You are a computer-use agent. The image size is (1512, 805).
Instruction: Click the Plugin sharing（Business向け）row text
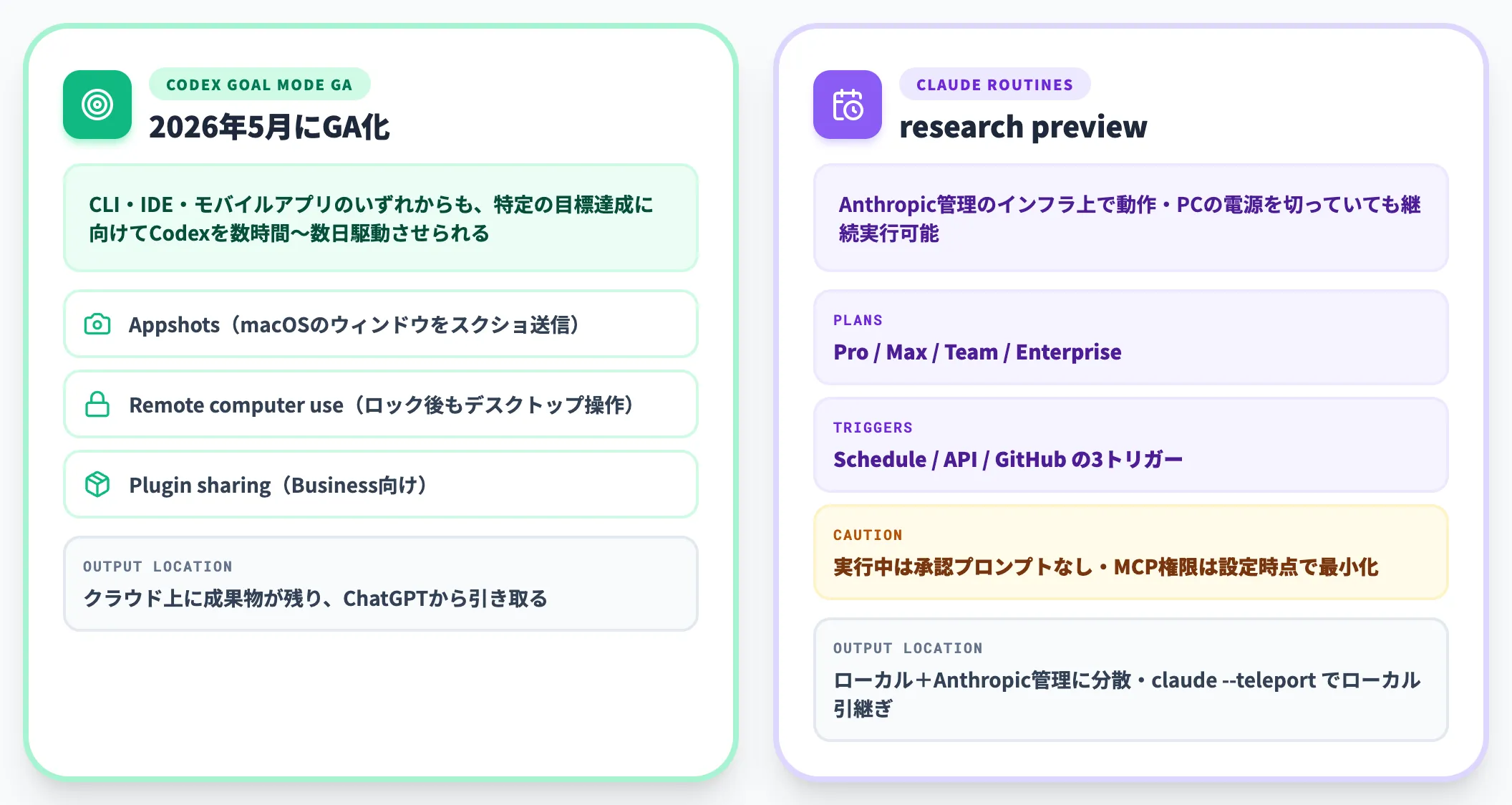(278, 485)
